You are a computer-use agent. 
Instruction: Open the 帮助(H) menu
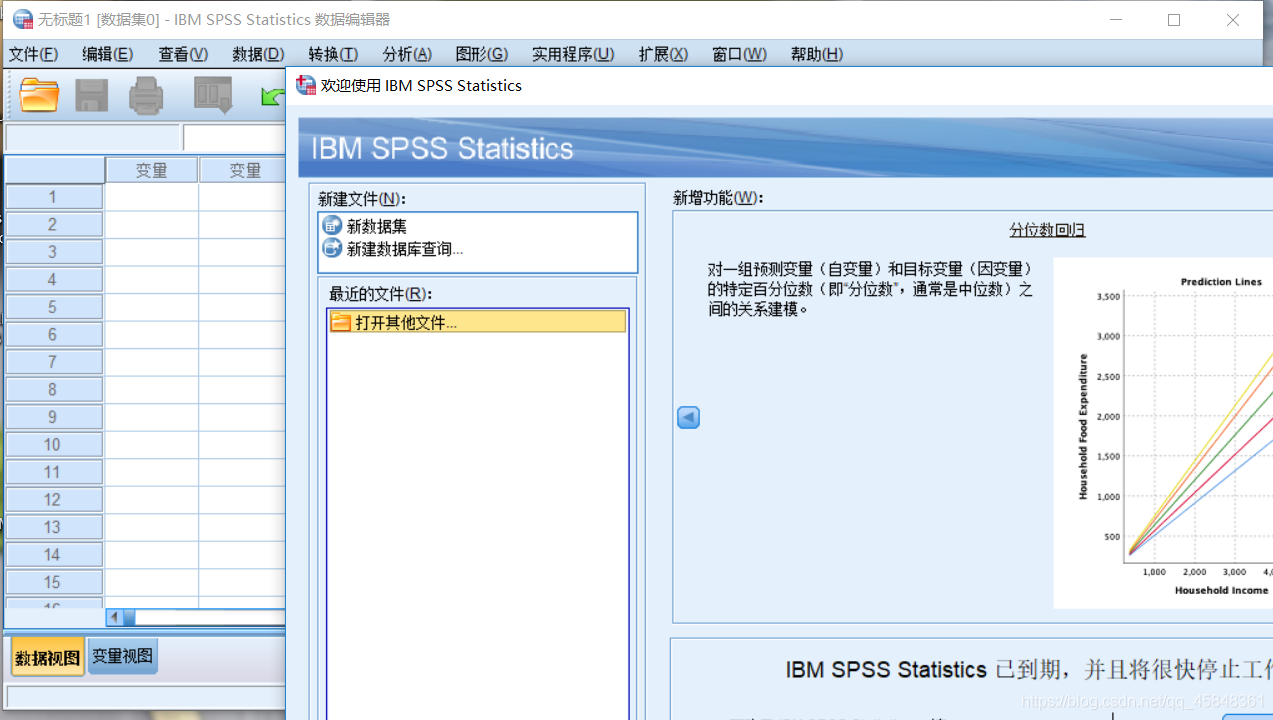pos(816,54)
